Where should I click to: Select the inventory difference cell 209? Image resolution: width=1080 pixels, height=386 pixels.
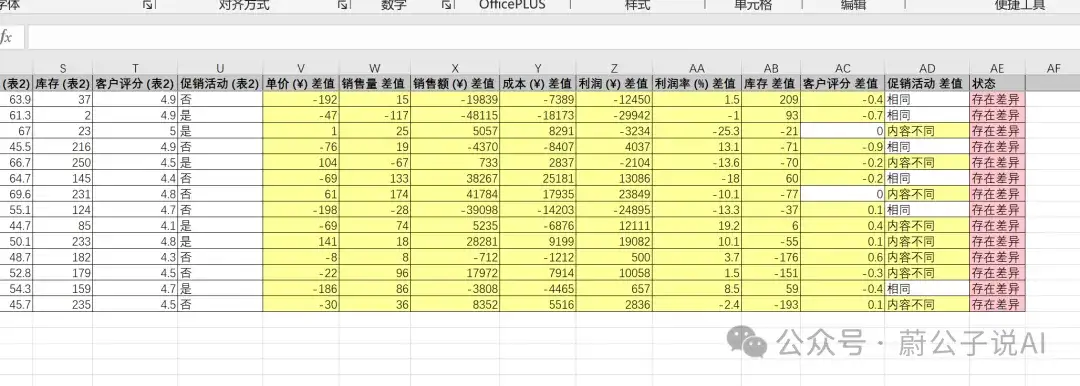(x=771, y=99)
